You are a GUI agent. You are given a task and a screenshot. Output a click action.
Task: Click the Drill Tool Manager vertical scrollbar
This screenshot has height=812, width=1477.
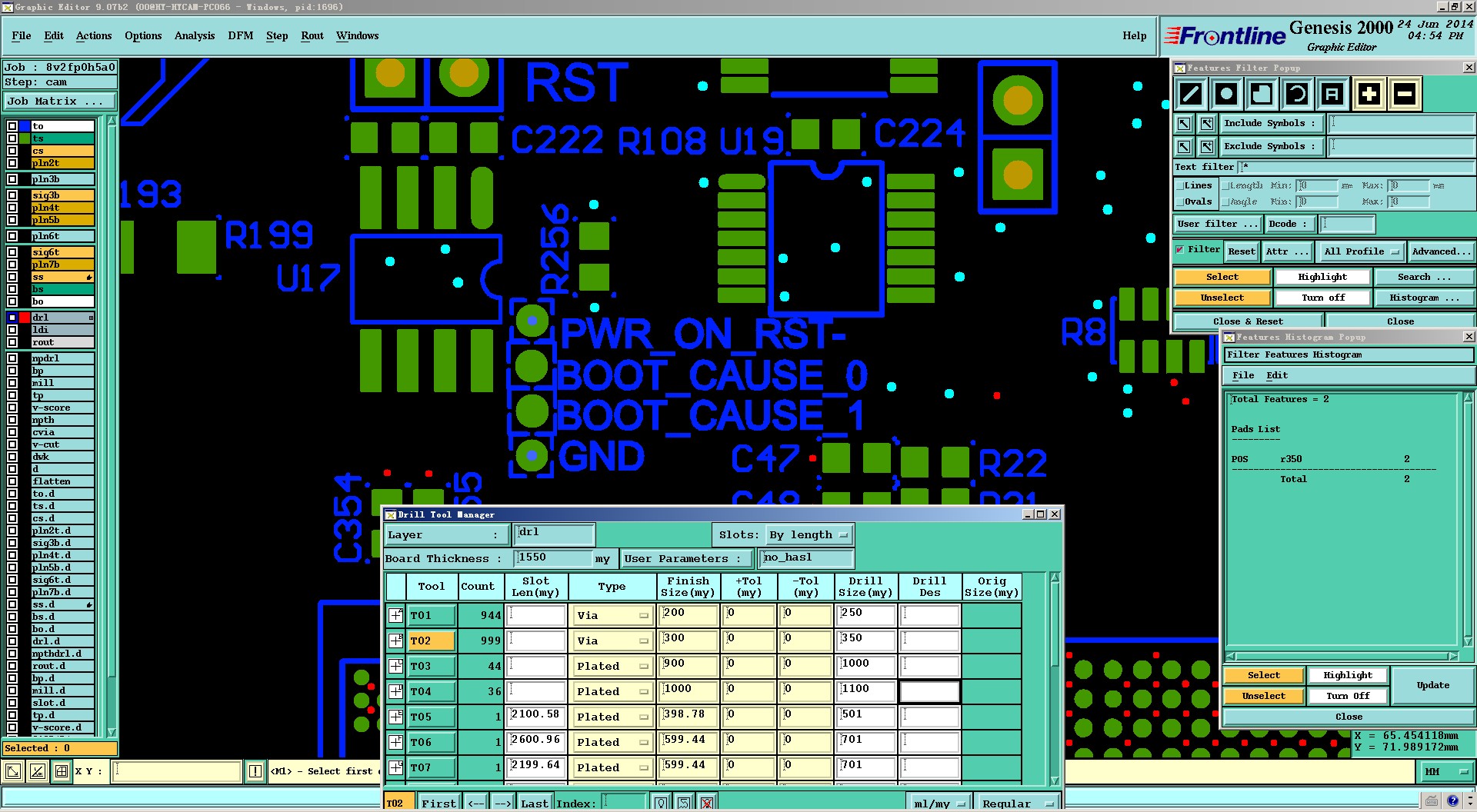1055,679
